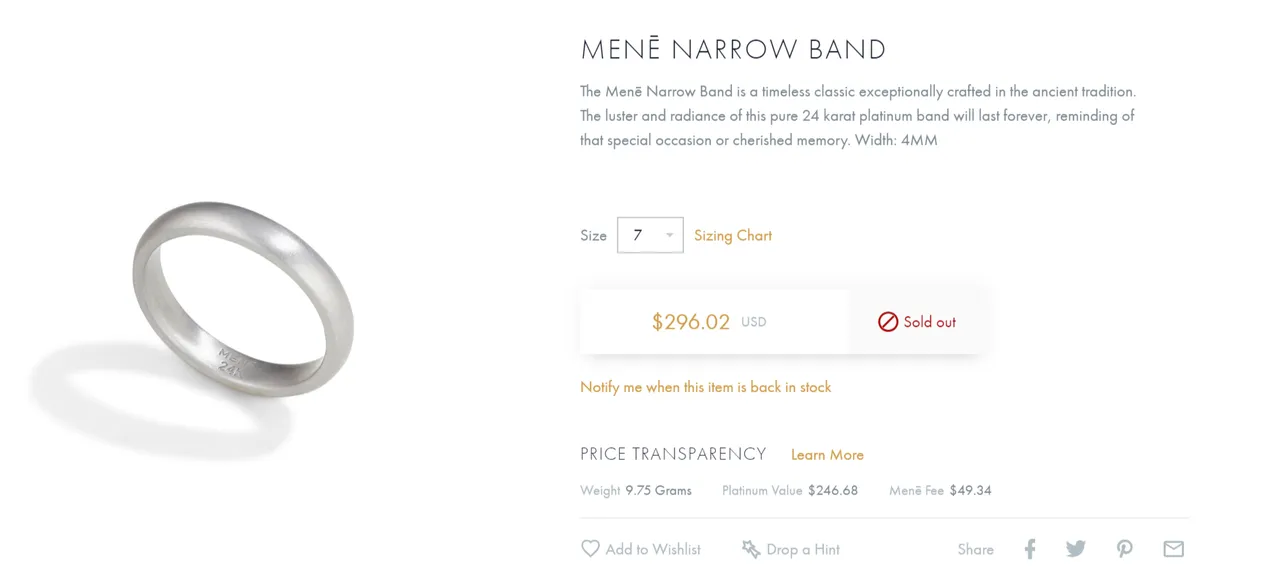The height and width of the screenshot is (571, 1280).
Task: Click the Menē Fee $49.34 text
Action: (x=940, y=490)
